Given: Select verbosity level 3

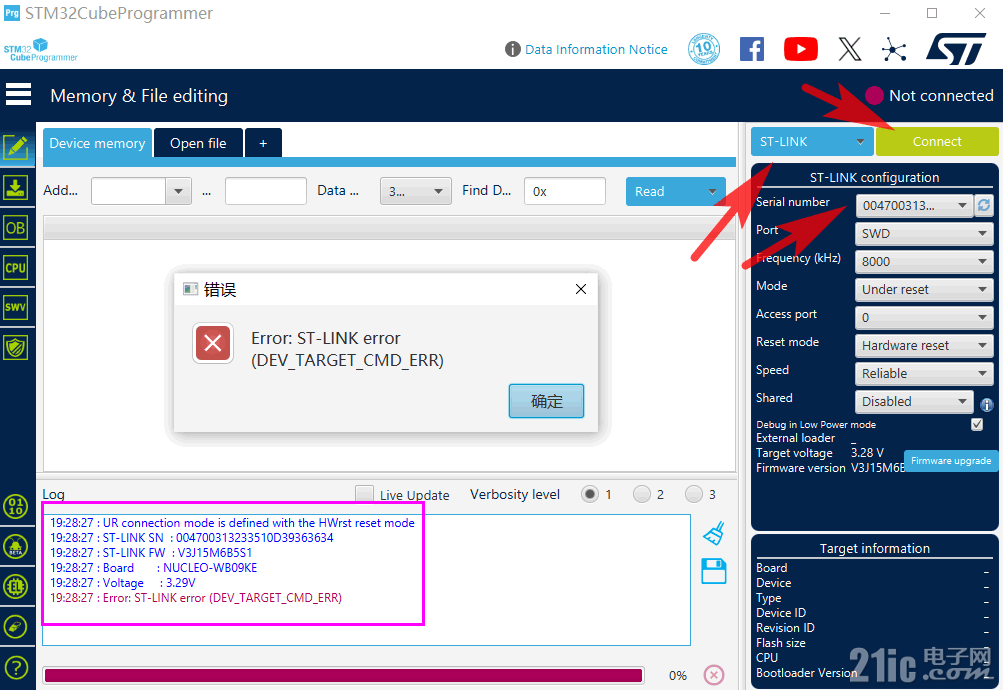Looking at the screenshot, I should pos(693,494).
